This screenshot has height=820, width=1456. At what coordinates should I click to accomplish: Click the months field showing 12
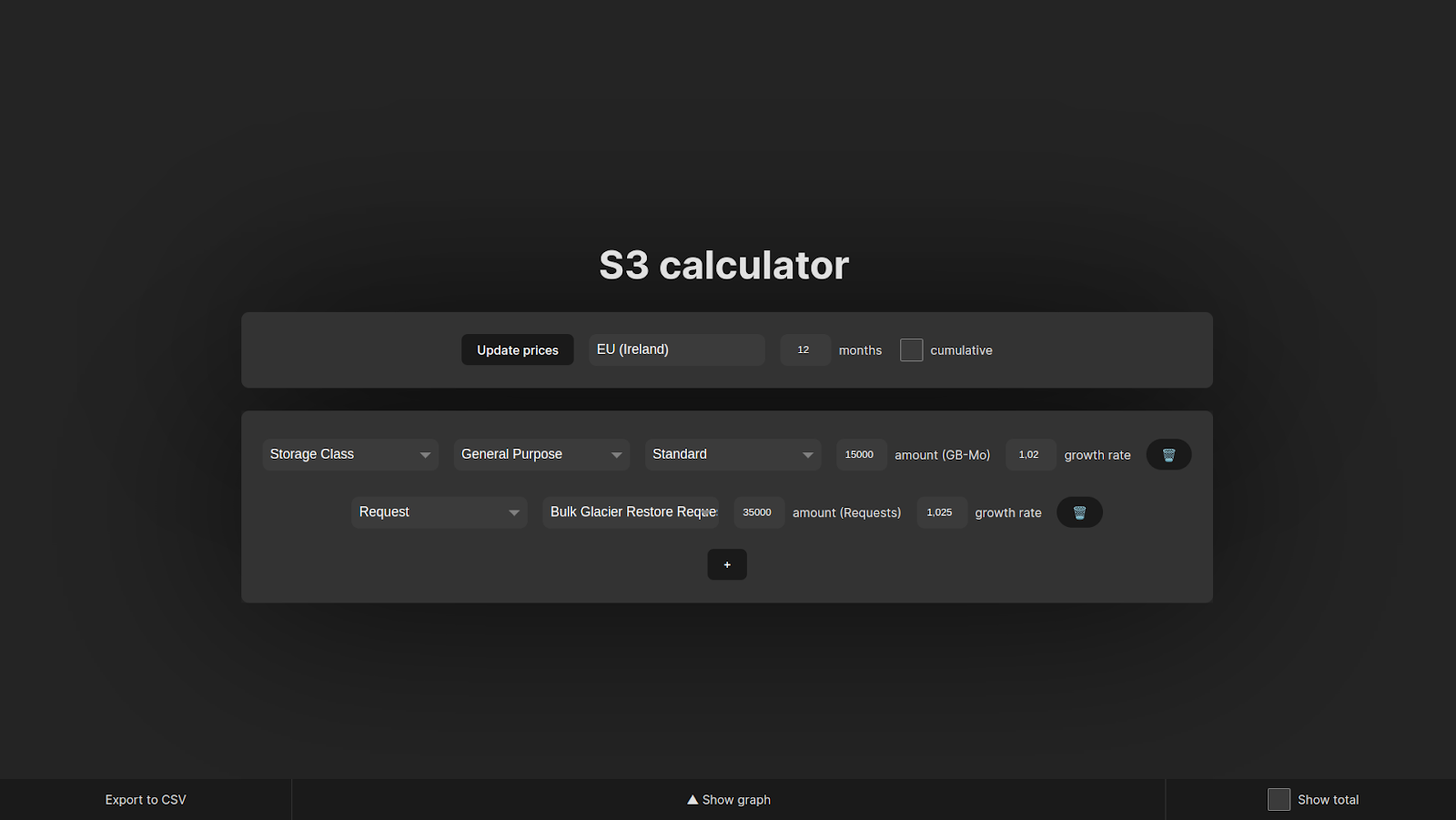[x=805, y=349]
